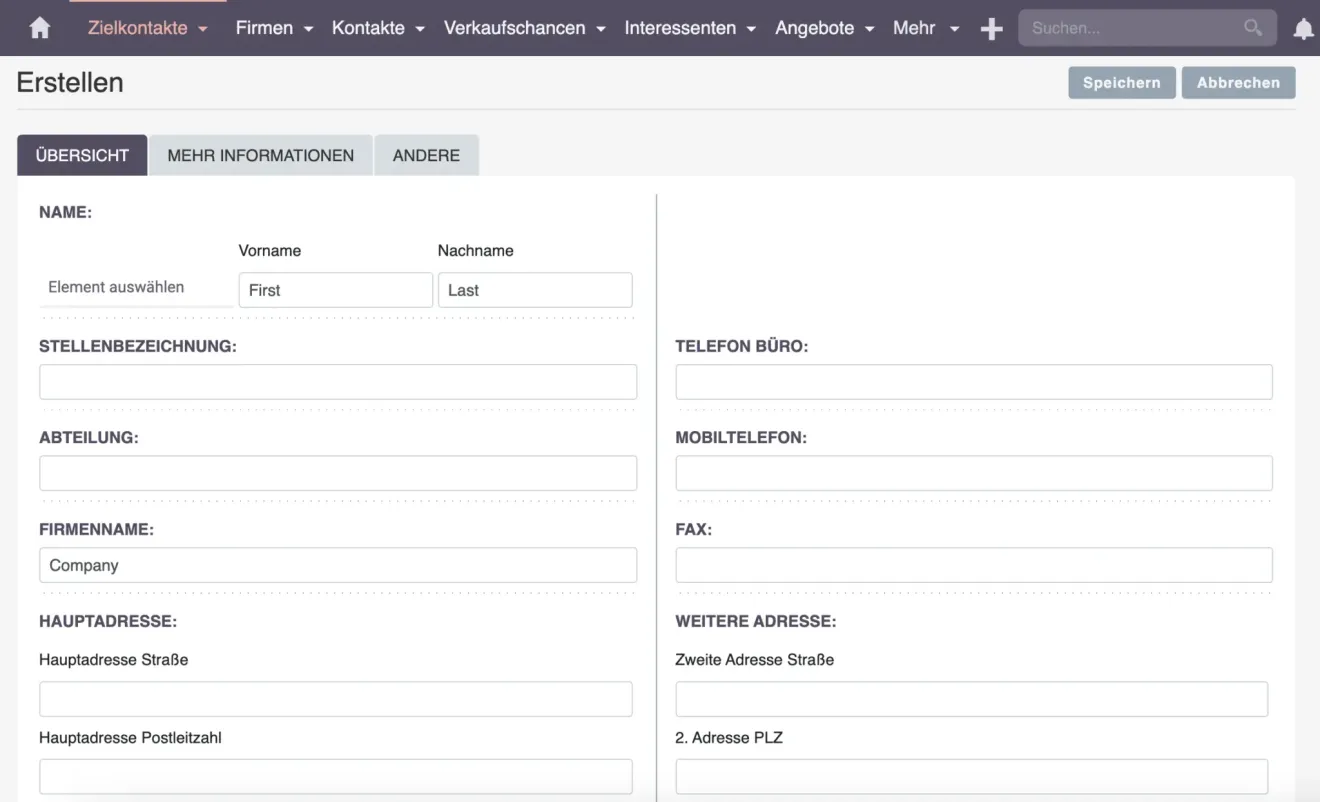Open the Angebote menu

point(824,28)
